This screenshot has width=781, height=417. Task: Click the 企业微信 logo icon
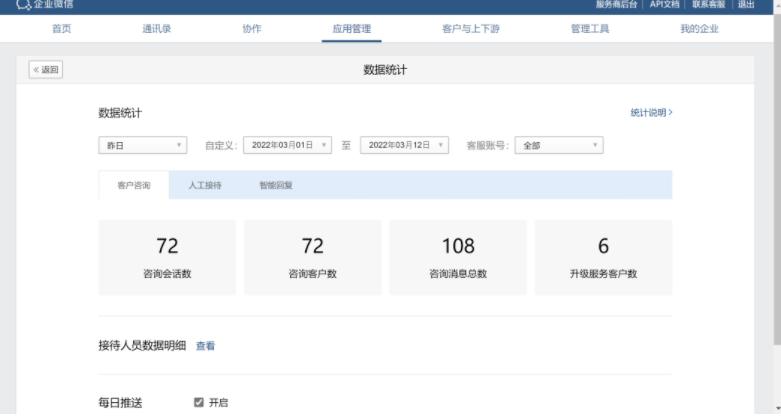point(23,4)
